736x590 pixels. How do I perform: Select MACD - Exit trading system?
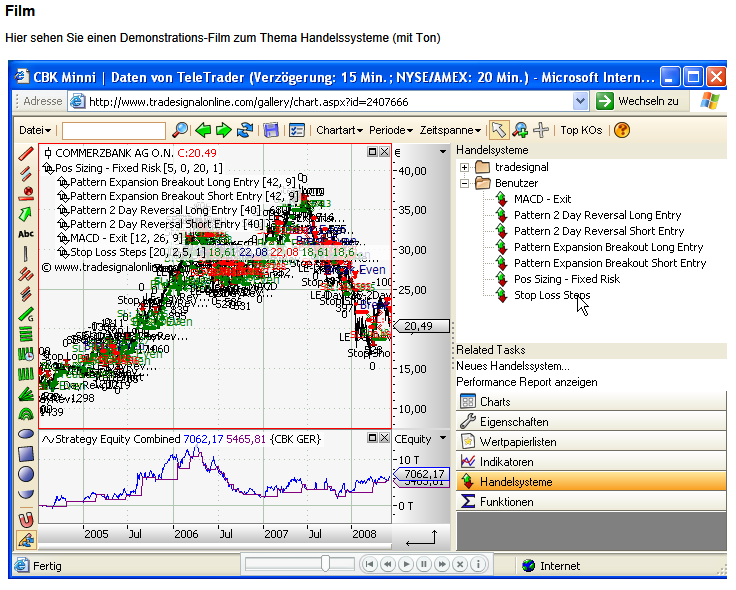(542, 199)
